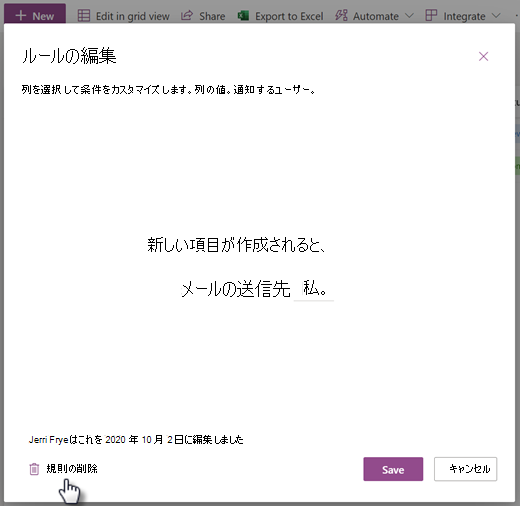Expand the Integrate dropdown chevron

click(x=496, y=16)
